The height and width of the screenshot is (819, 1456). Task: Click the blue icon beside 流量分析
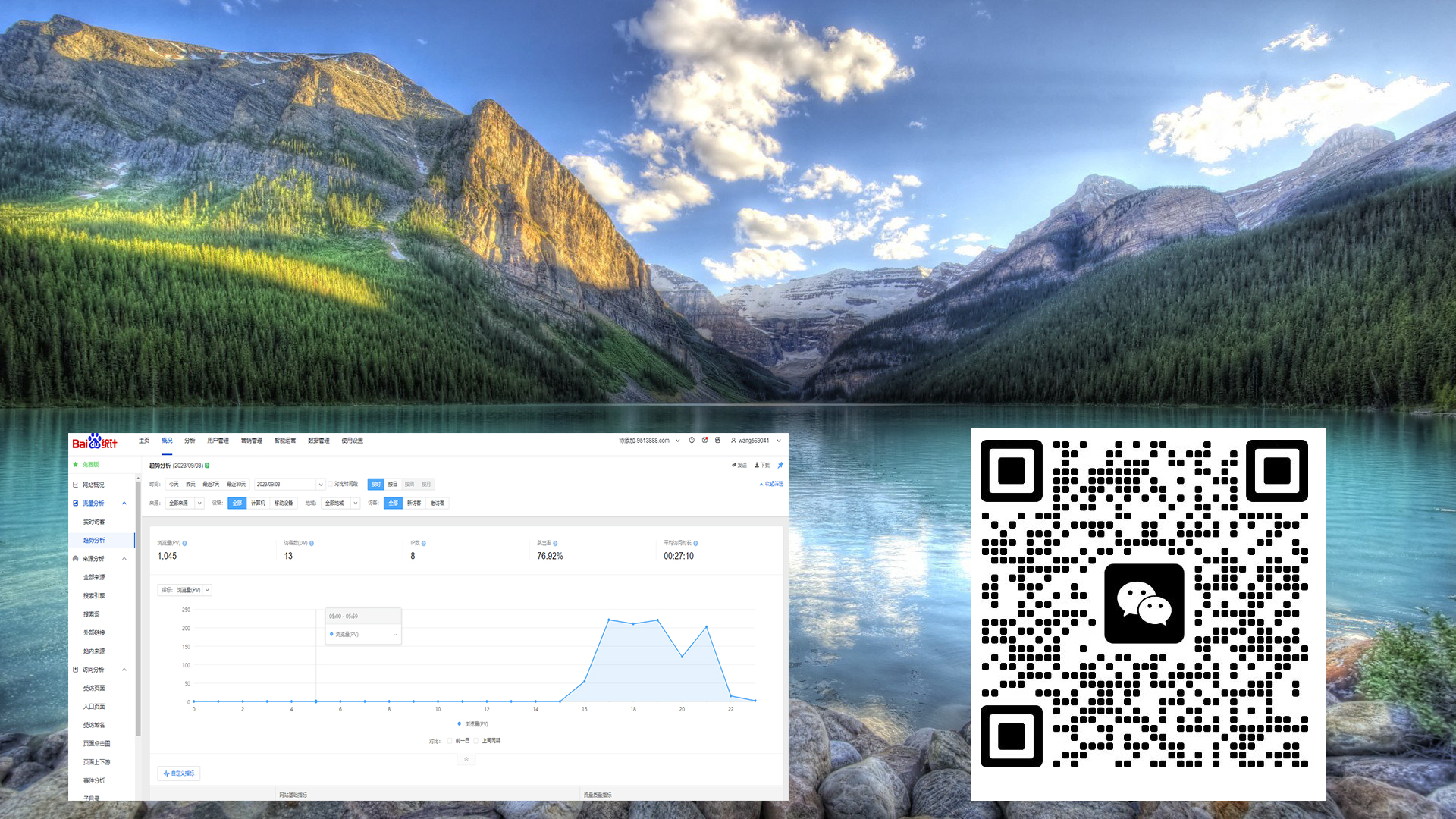[x=75, y=503]
